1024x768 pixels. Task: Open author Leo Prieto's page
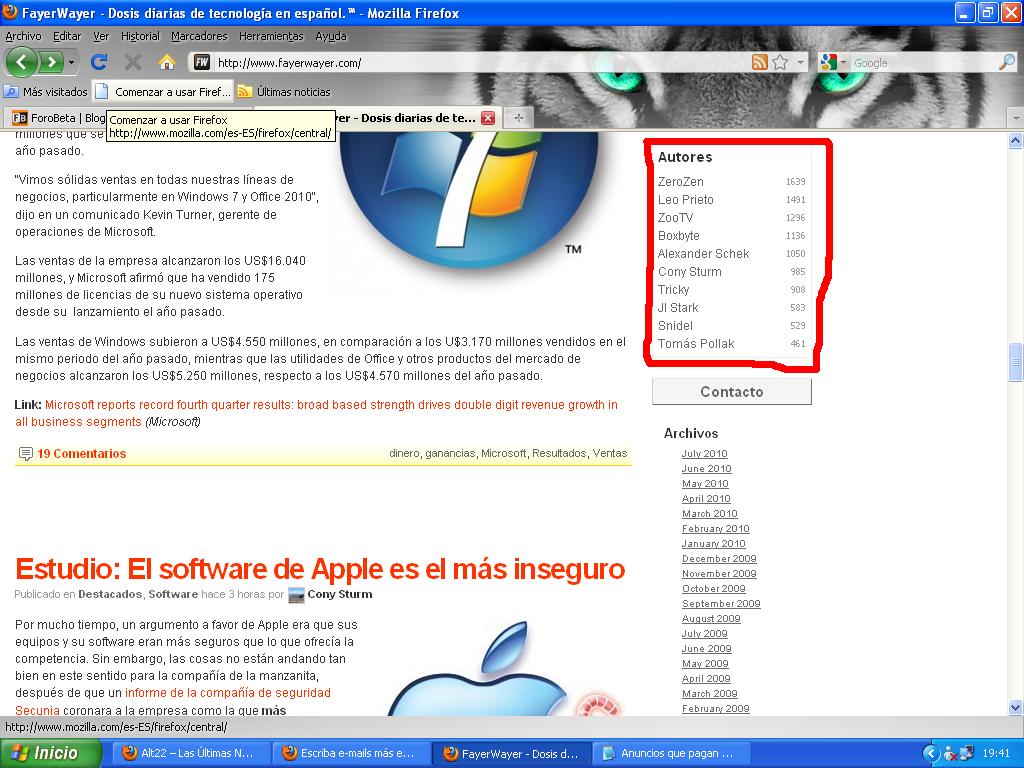pyautogui.click(x=686, y=200)
